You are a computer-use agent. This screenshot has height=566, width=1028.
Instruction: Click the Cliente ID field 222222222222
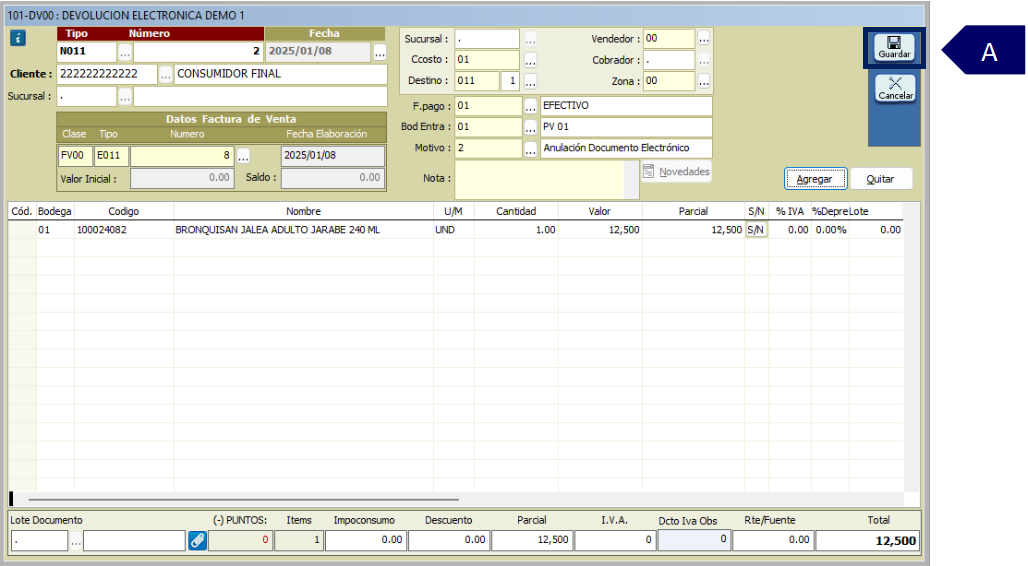pos(107,74)
